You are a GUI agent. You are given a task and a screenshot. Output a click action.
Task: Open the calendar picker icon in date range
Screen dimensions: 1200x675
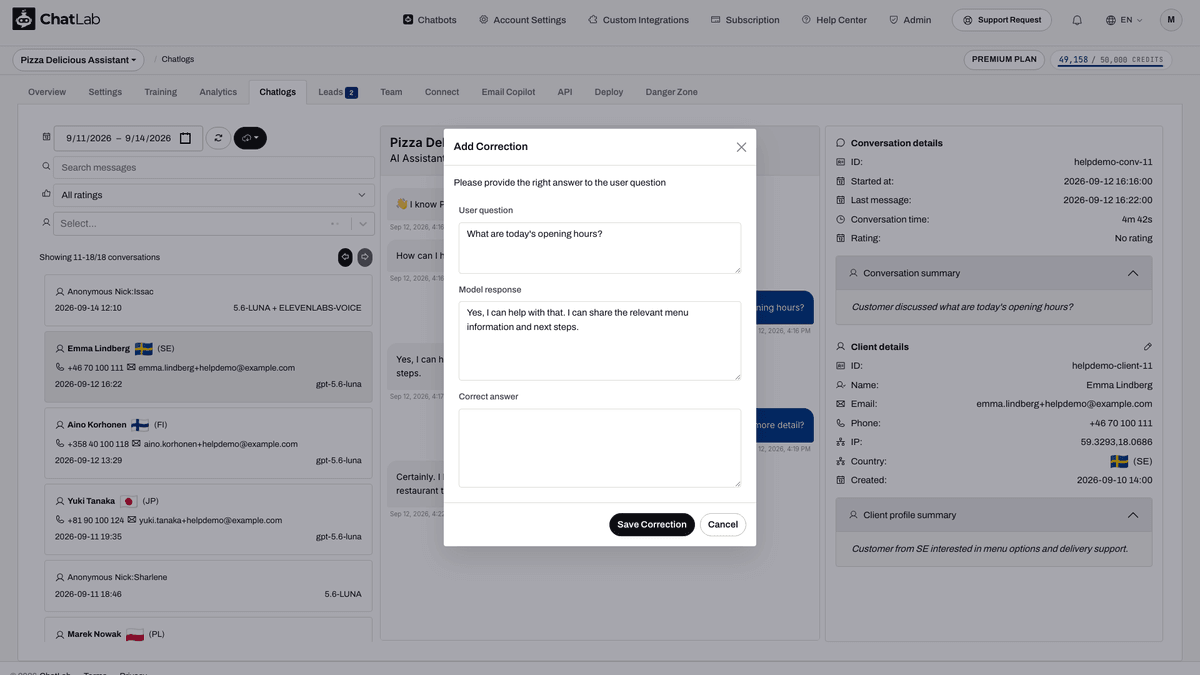click(185, 138)
